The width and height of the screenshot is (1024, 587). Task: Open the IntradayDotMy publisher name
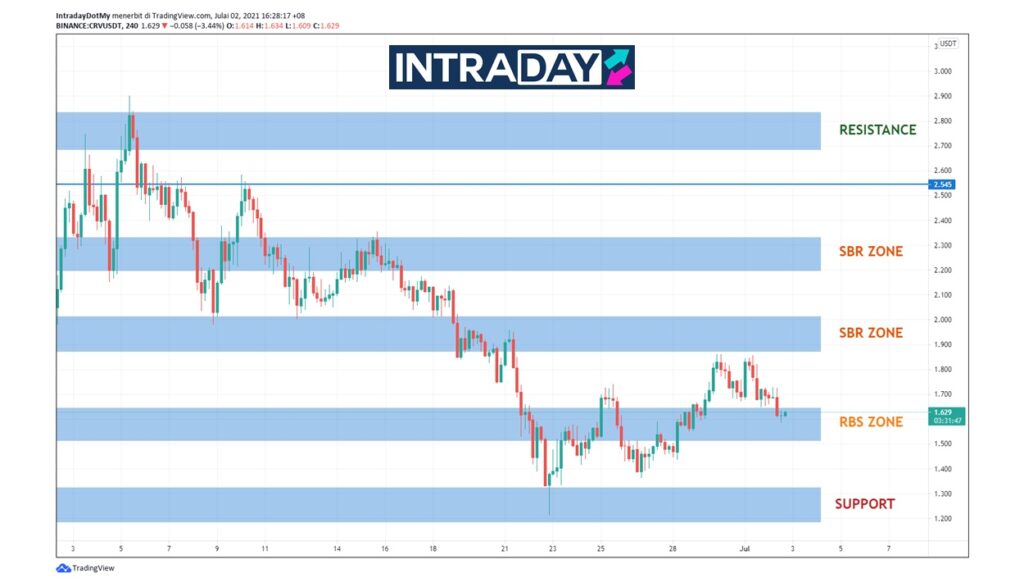tap(83, 15)
